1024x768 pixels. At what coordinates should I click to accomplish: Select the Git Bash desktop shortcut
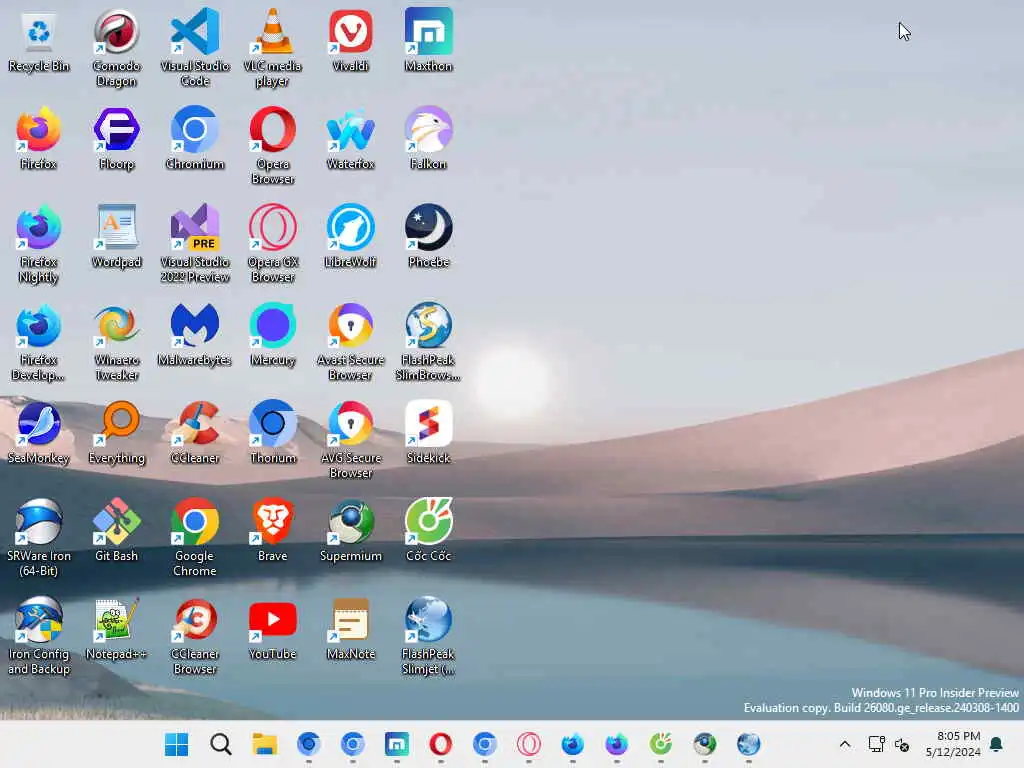116,531
